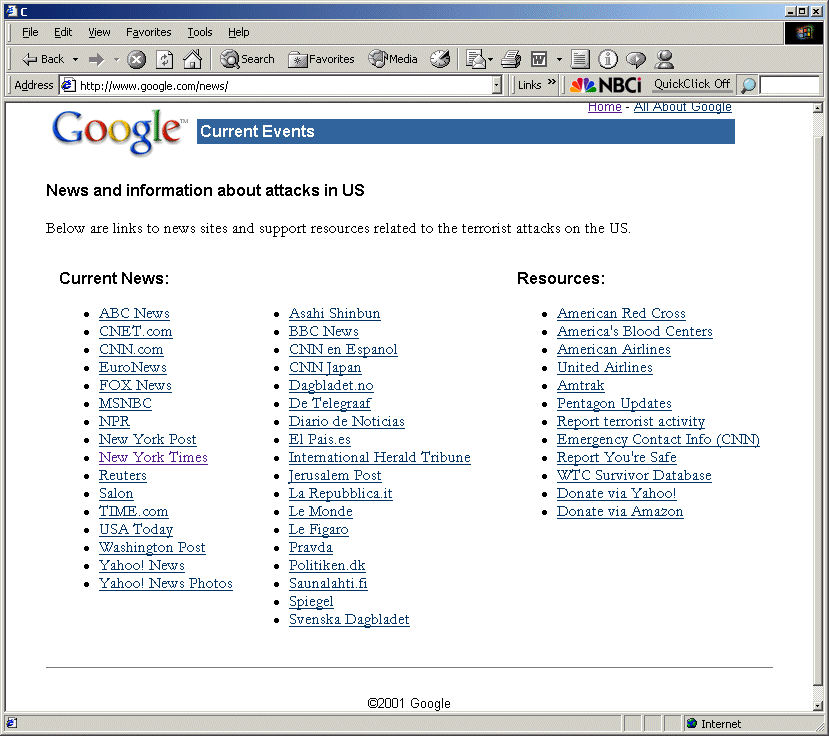
Task: Toggle QuickClick Off button
Action: tap(692, 85)
